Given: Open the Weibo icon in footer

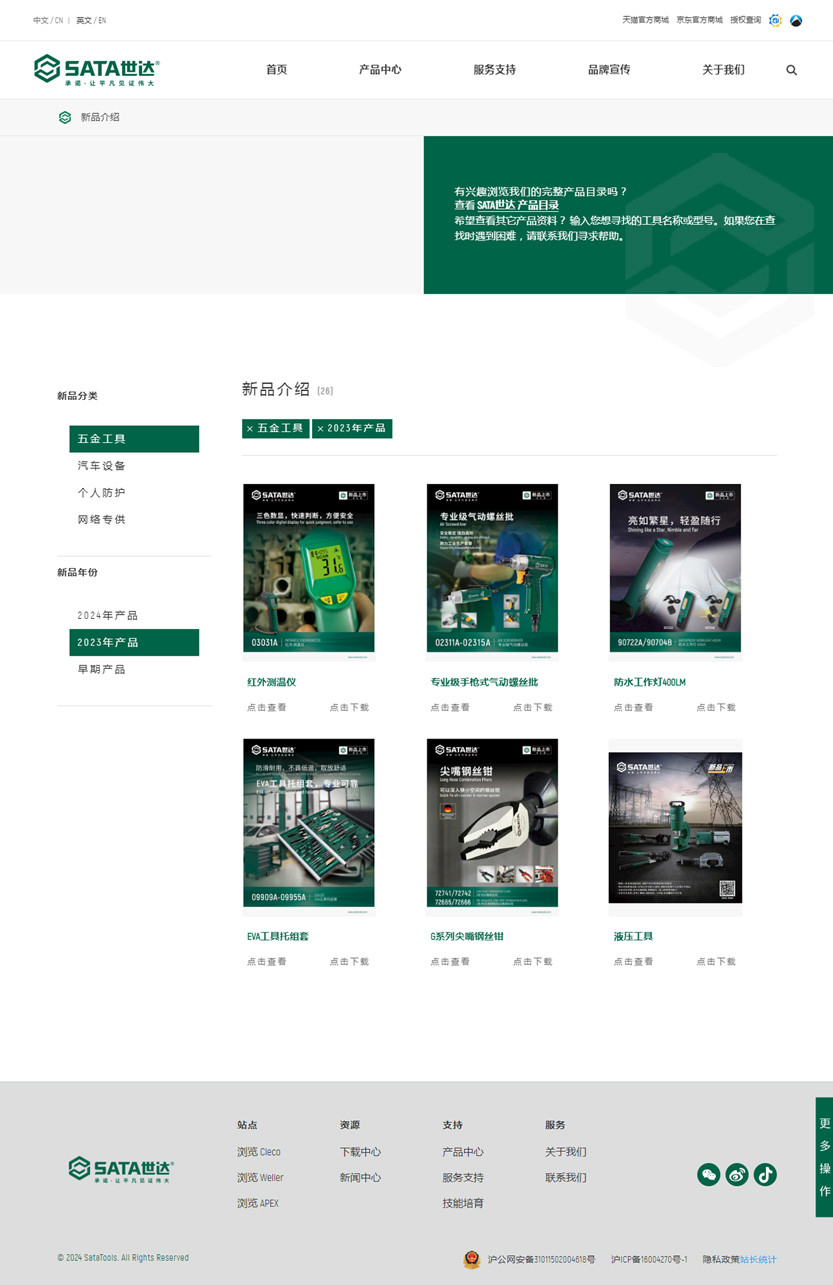Looking at the screenshot, I should [737, 1175].
